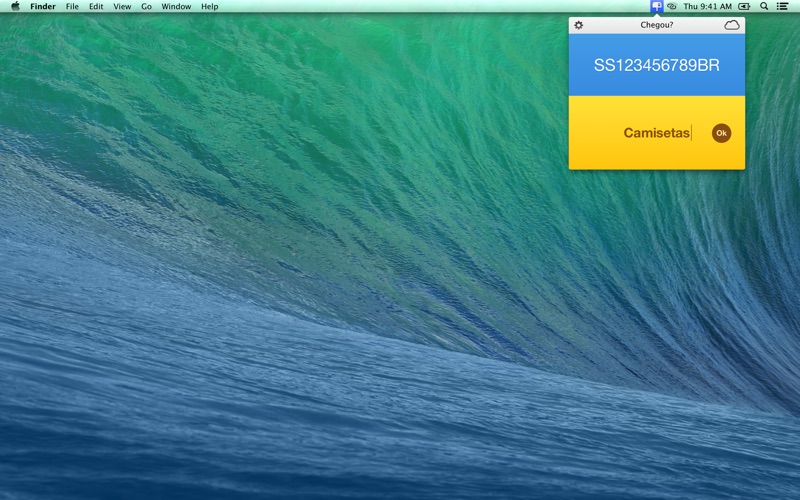
Task: Click the Camisetas name text field
Action: [656, 133]
